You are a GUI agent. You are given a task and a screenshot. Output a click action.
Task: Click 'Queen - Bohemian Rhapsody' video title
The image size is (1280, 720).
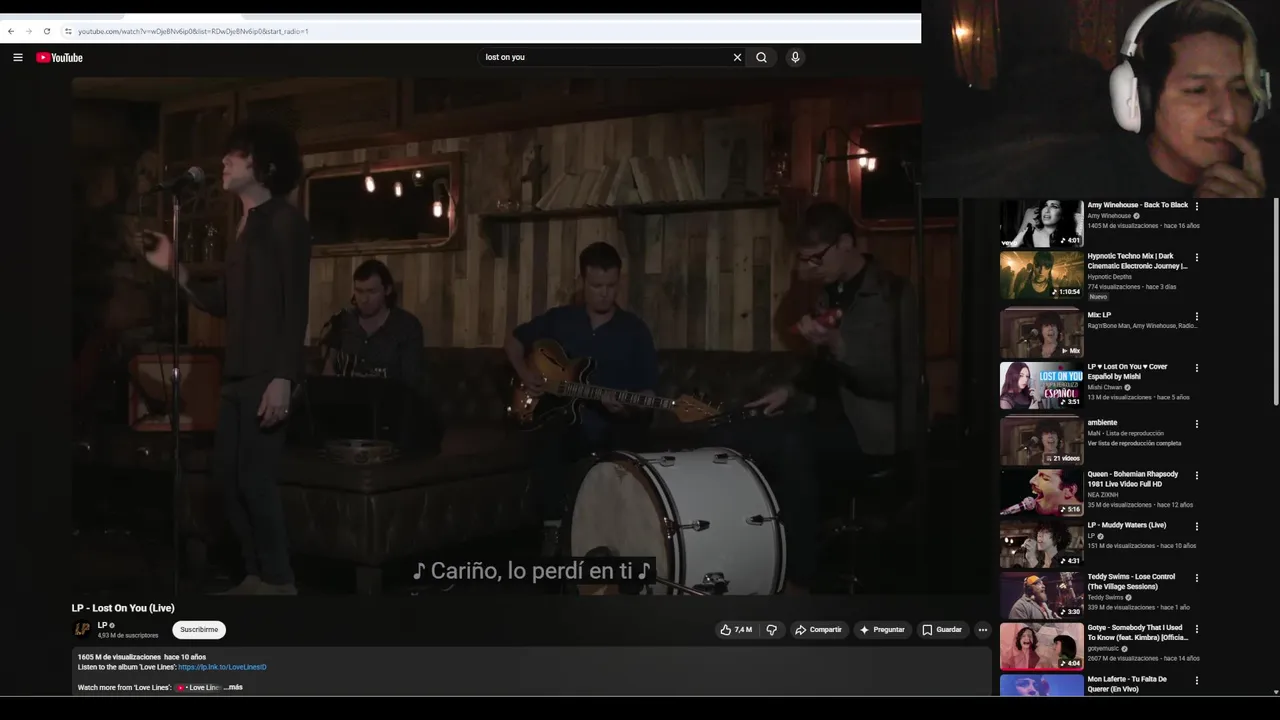click(x=1133, y=479)
